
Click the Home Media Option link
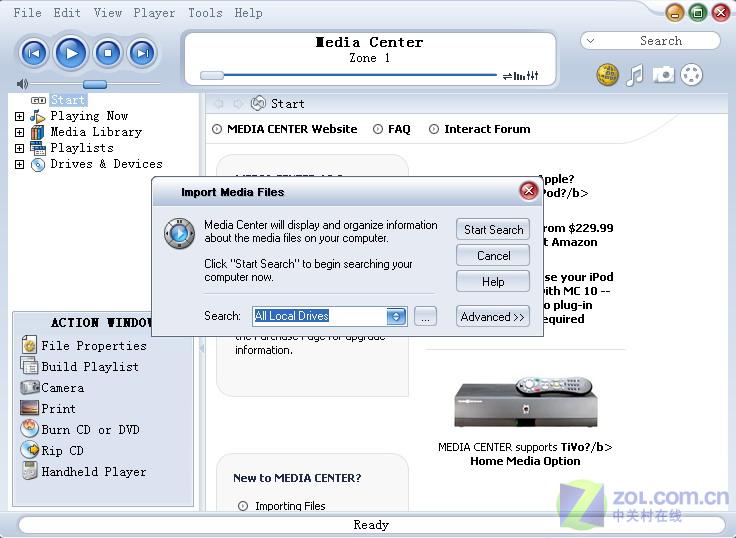[x=525, y=461]
